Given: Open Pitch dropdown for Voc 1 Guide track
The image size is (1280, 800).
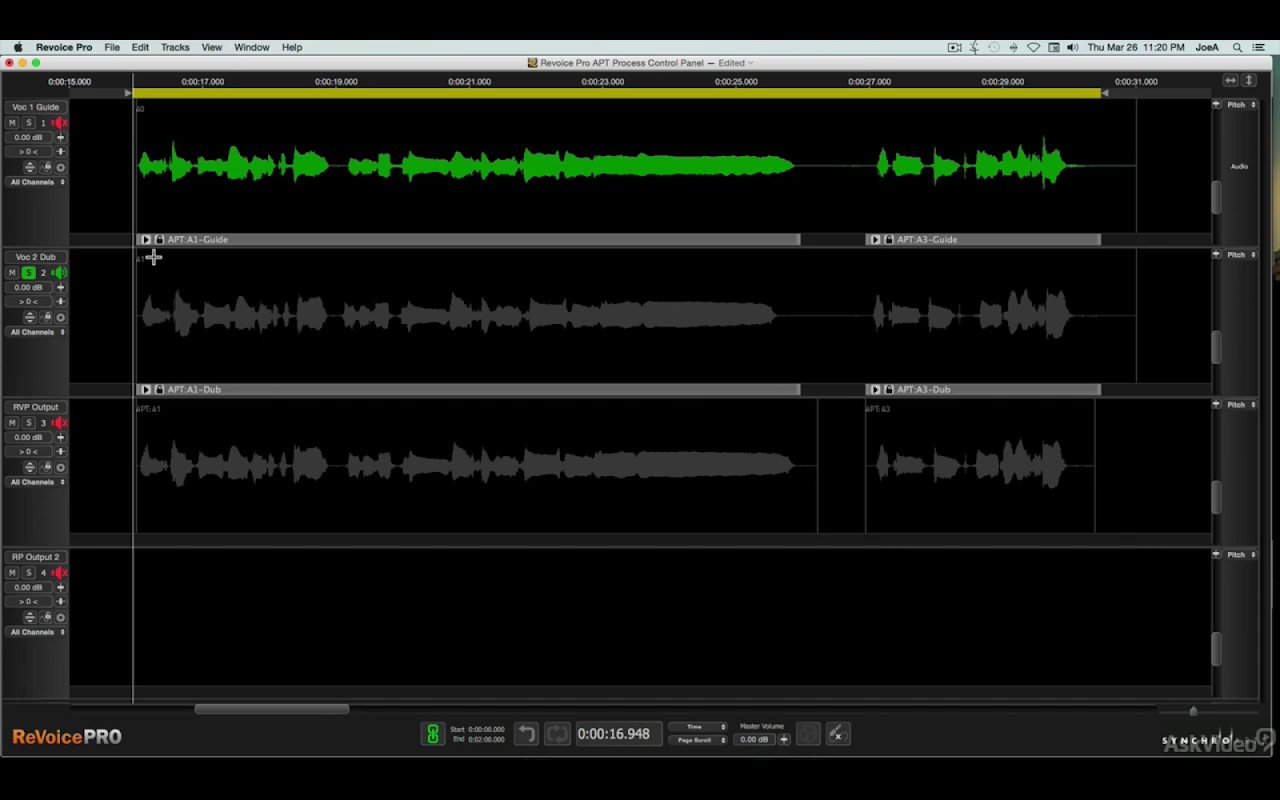Looking at the screenshot, I should (1240, 105).
